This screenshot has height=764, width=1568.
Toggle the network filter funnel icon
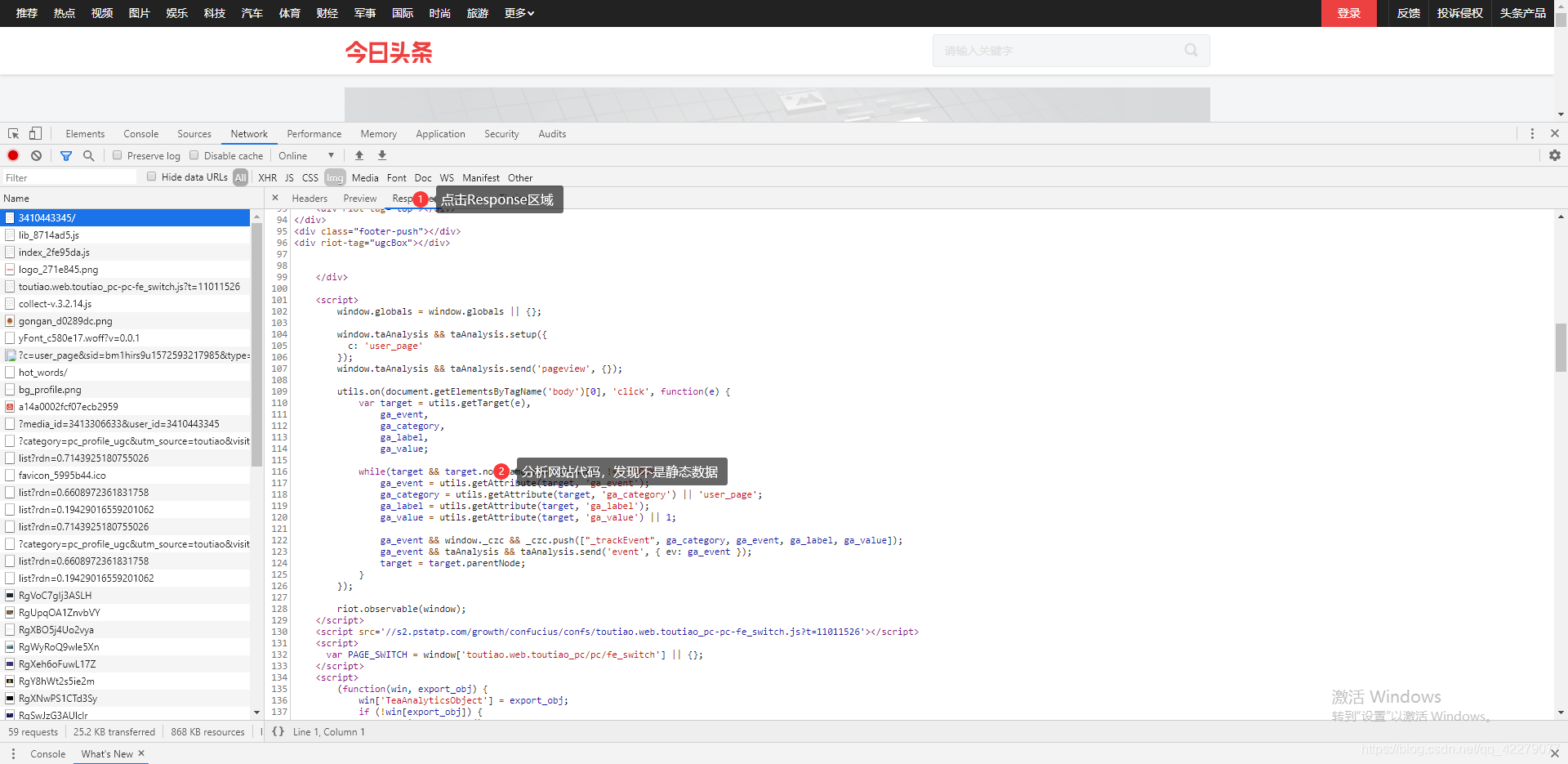click(66, 155)
